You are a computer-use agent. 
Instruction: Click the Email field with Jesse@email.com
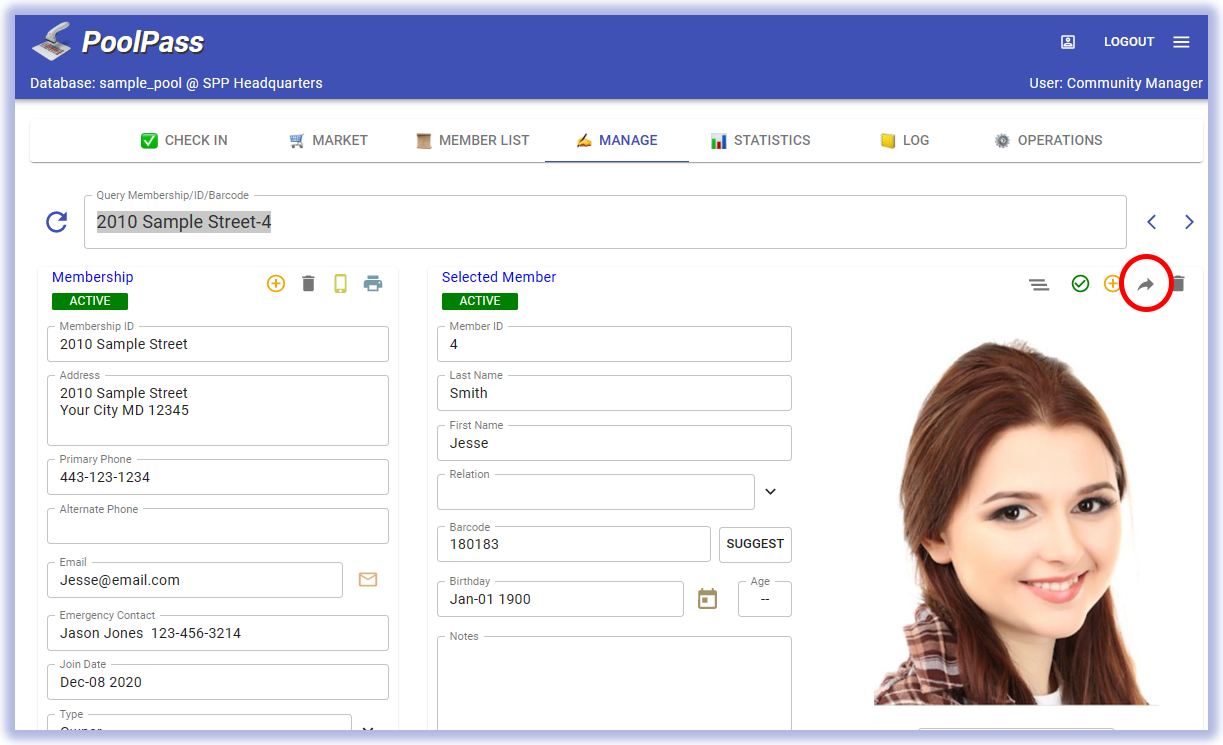195,580
